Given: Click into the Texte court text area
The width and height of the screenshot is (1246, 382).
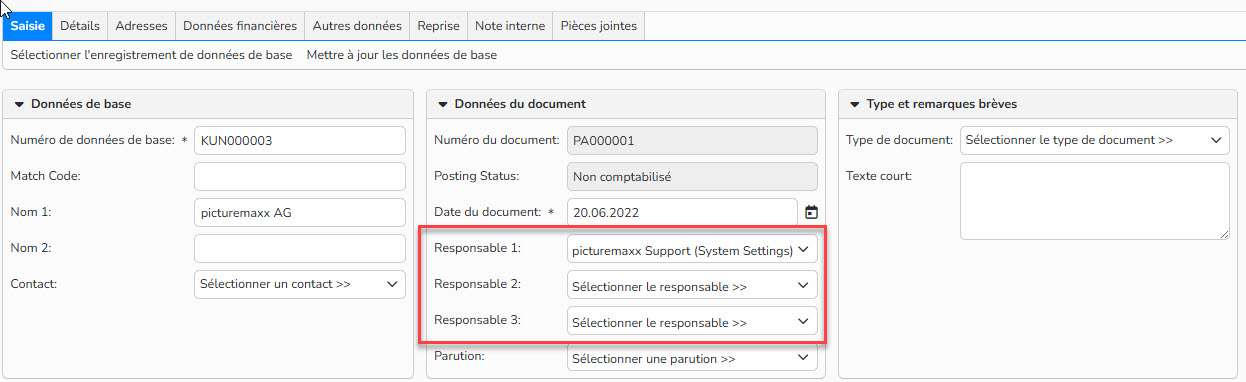Looking at the screenshot, I should tap(1094, 201).
